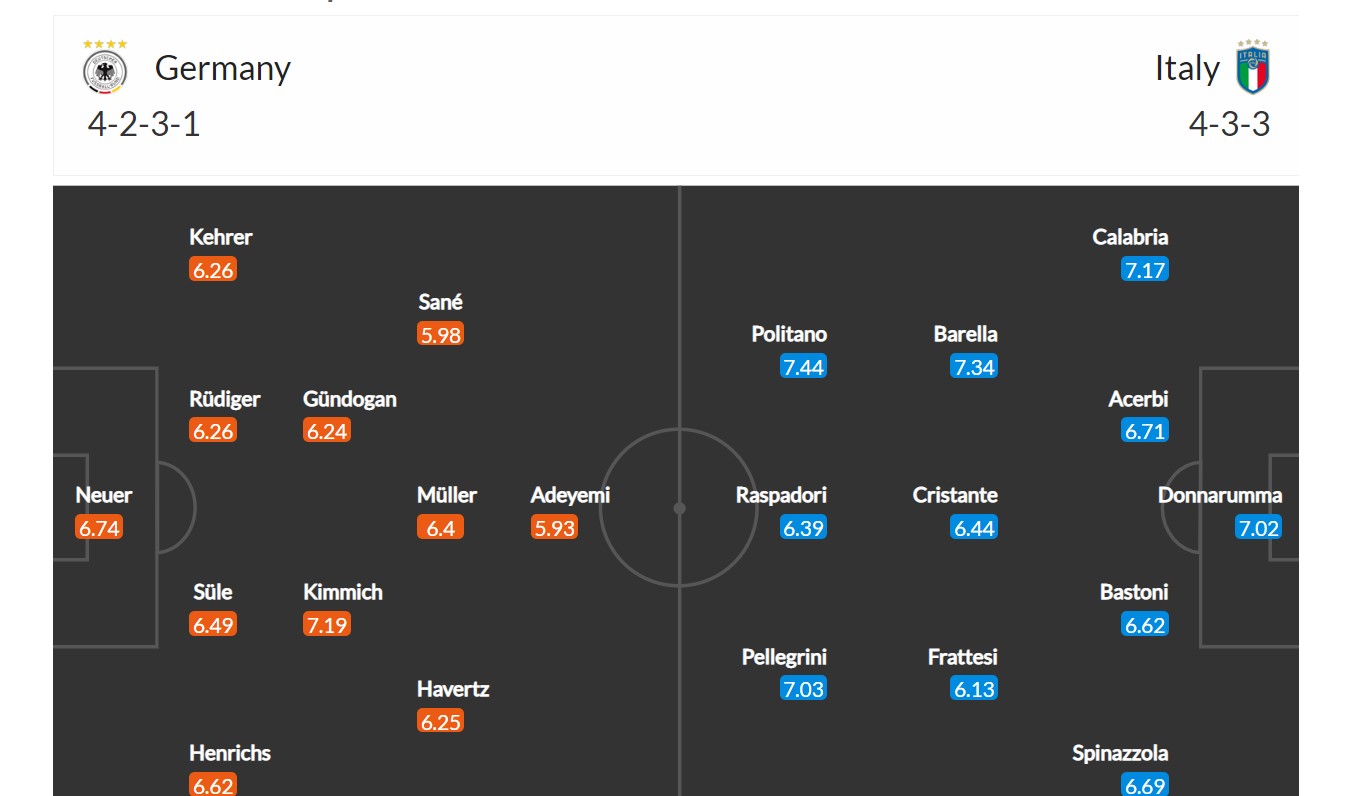Click Havertz's 6.25 rating
The image size is (1350, 796).
pos(441,722)
